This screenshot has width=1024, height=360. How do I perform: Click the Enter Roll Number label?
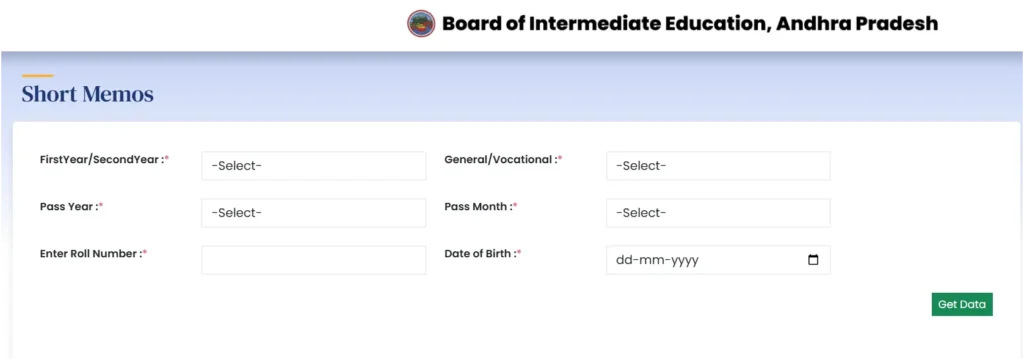coord(93,254)
